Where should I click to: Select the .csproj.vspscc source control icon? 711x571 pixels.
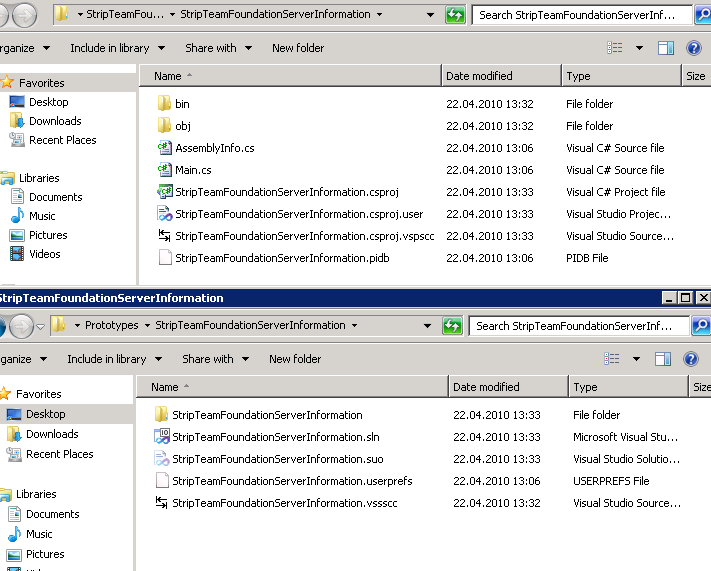pos(164,236)
